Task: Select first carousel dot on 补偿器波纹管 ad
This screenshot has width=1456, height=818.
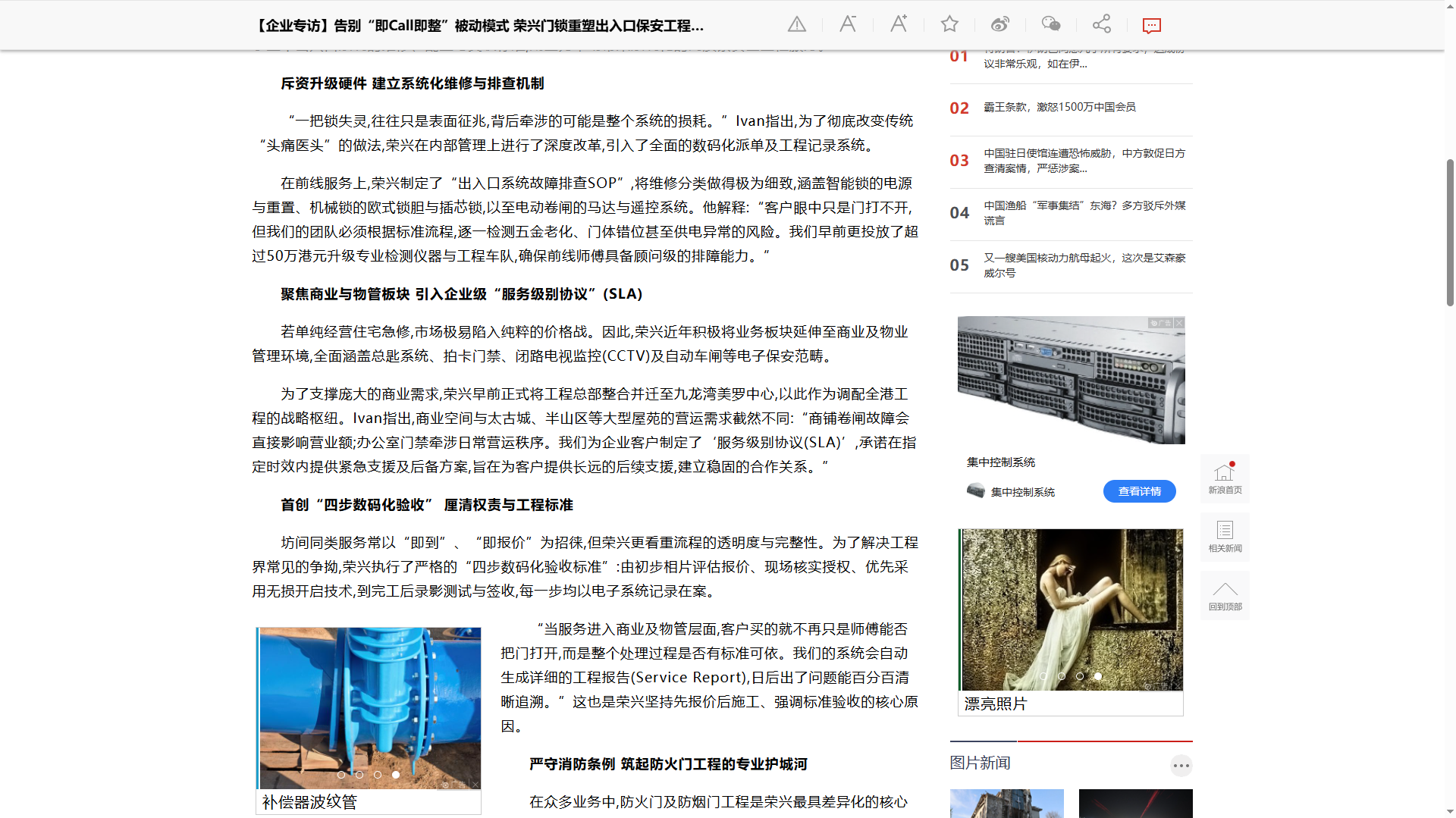Action: click(x=341, y=775)
